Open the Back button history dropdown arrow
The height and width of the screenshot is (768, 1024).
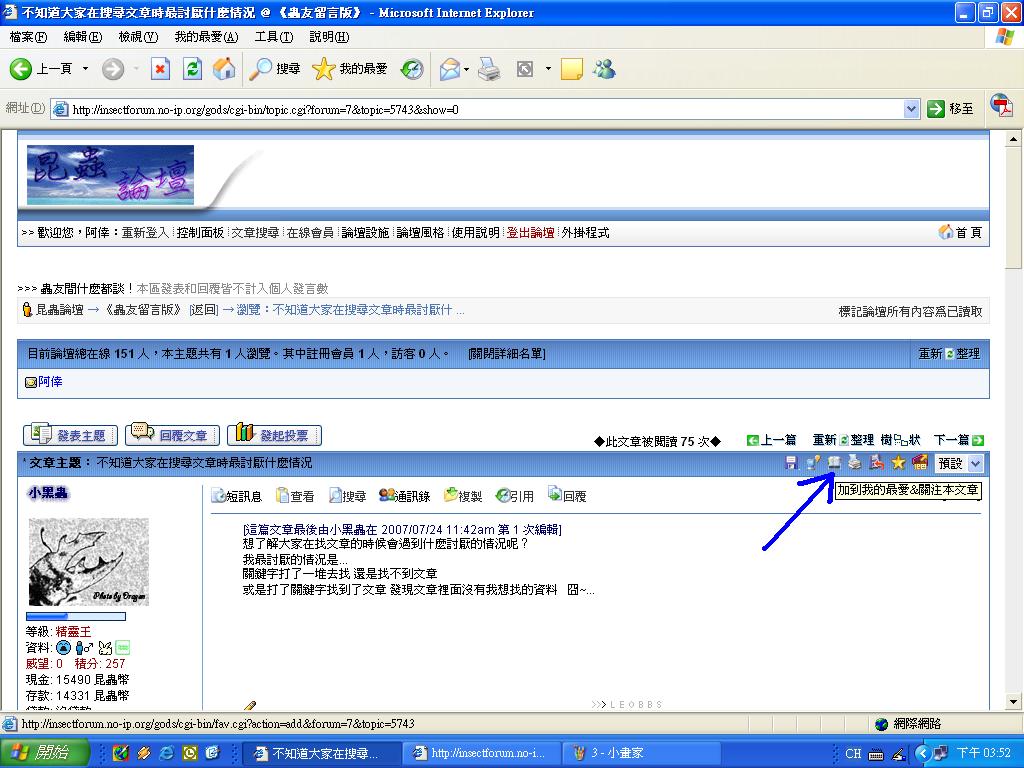pos(85,69)
